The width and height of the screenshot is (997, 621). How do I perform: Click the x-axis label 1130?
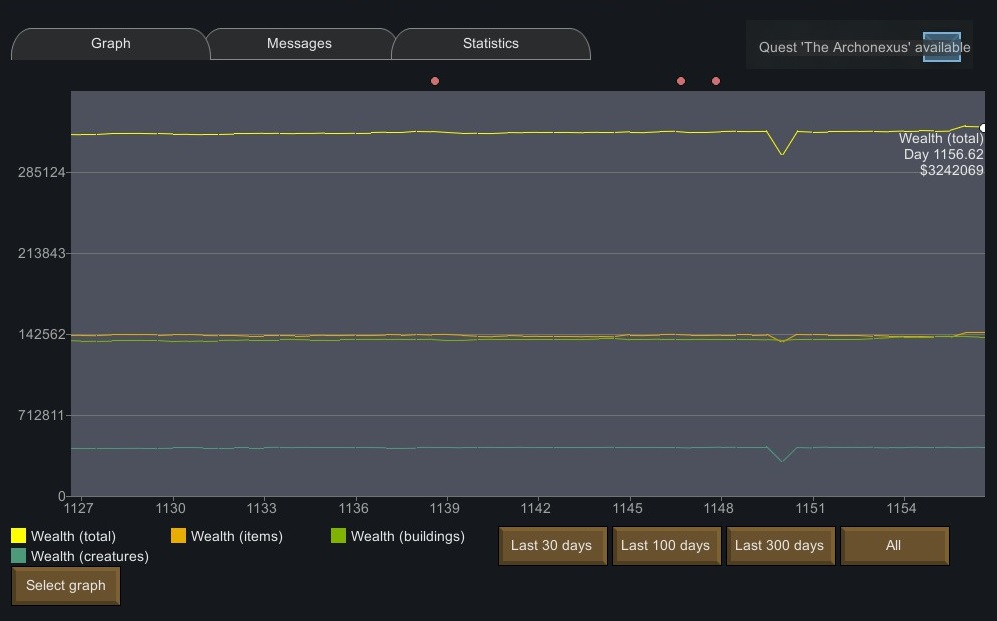point(170,508)
